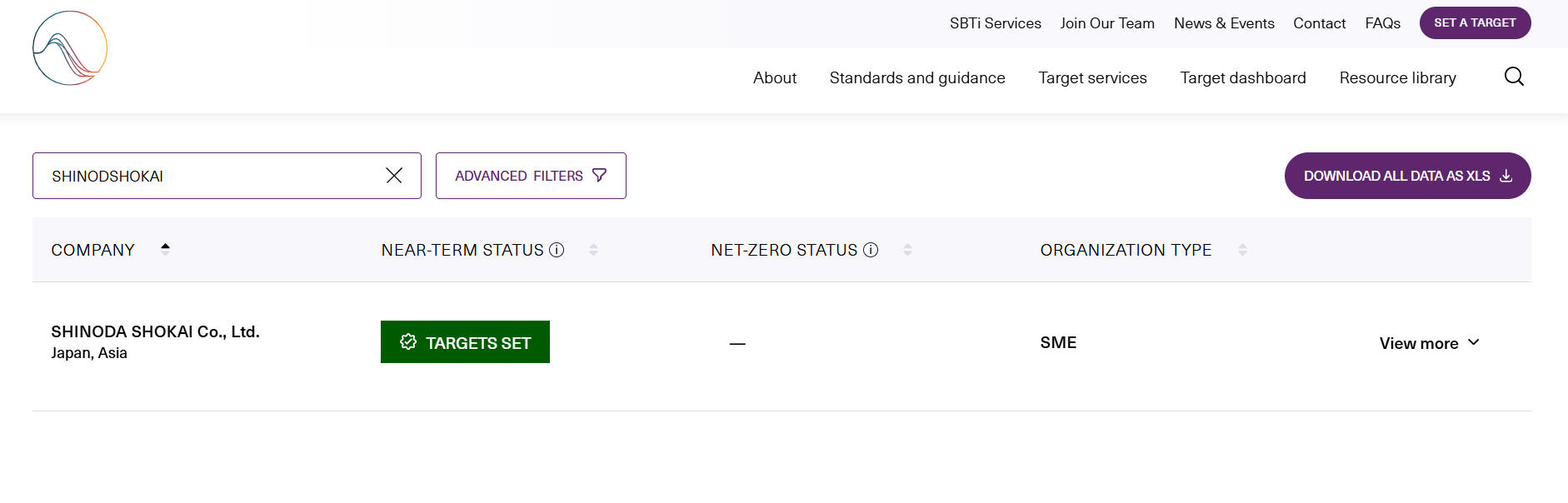Click Near-Term Status info icon
Viewport: 1568px width, 503px height.
tap(557, 250)
